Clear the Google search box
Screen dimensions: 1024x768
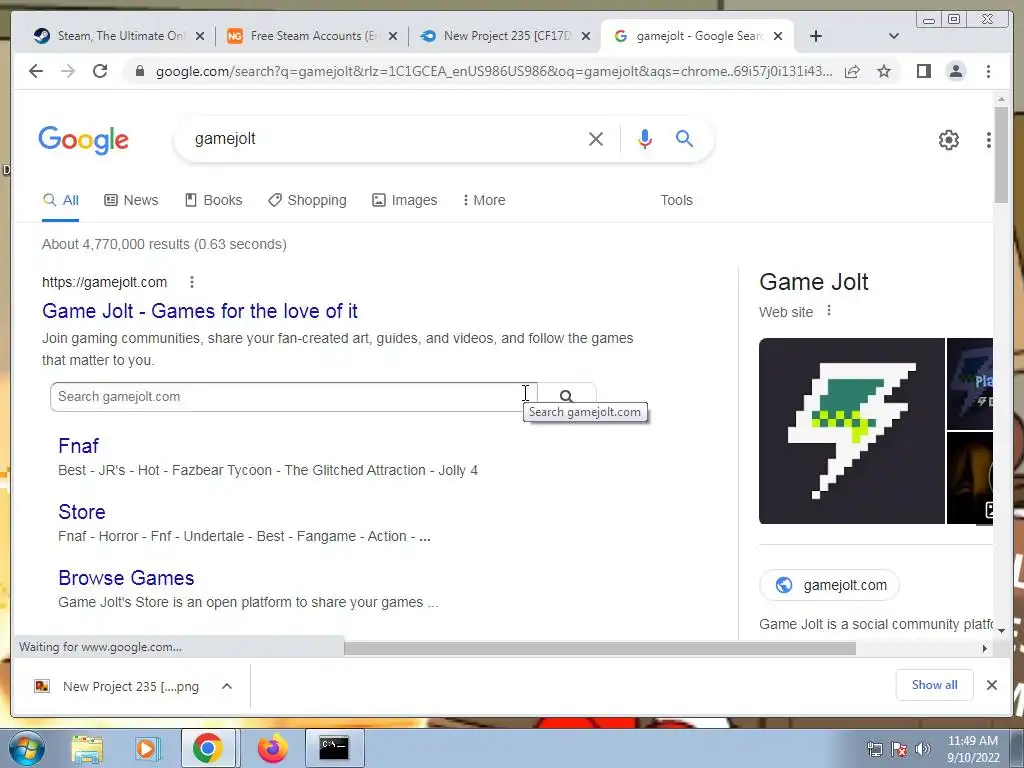(x=596, y=138)
